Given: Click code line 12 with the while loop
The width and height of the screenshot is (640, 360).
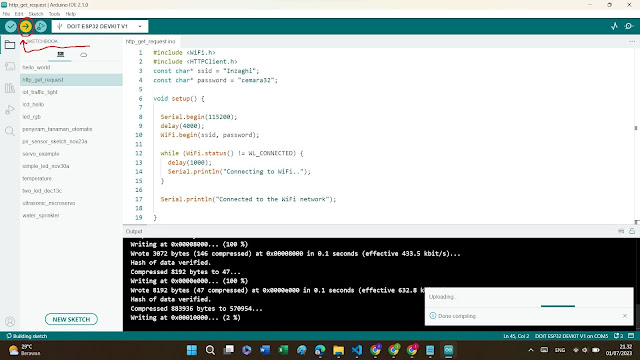Looking at the screenshot, I should 232,153.
